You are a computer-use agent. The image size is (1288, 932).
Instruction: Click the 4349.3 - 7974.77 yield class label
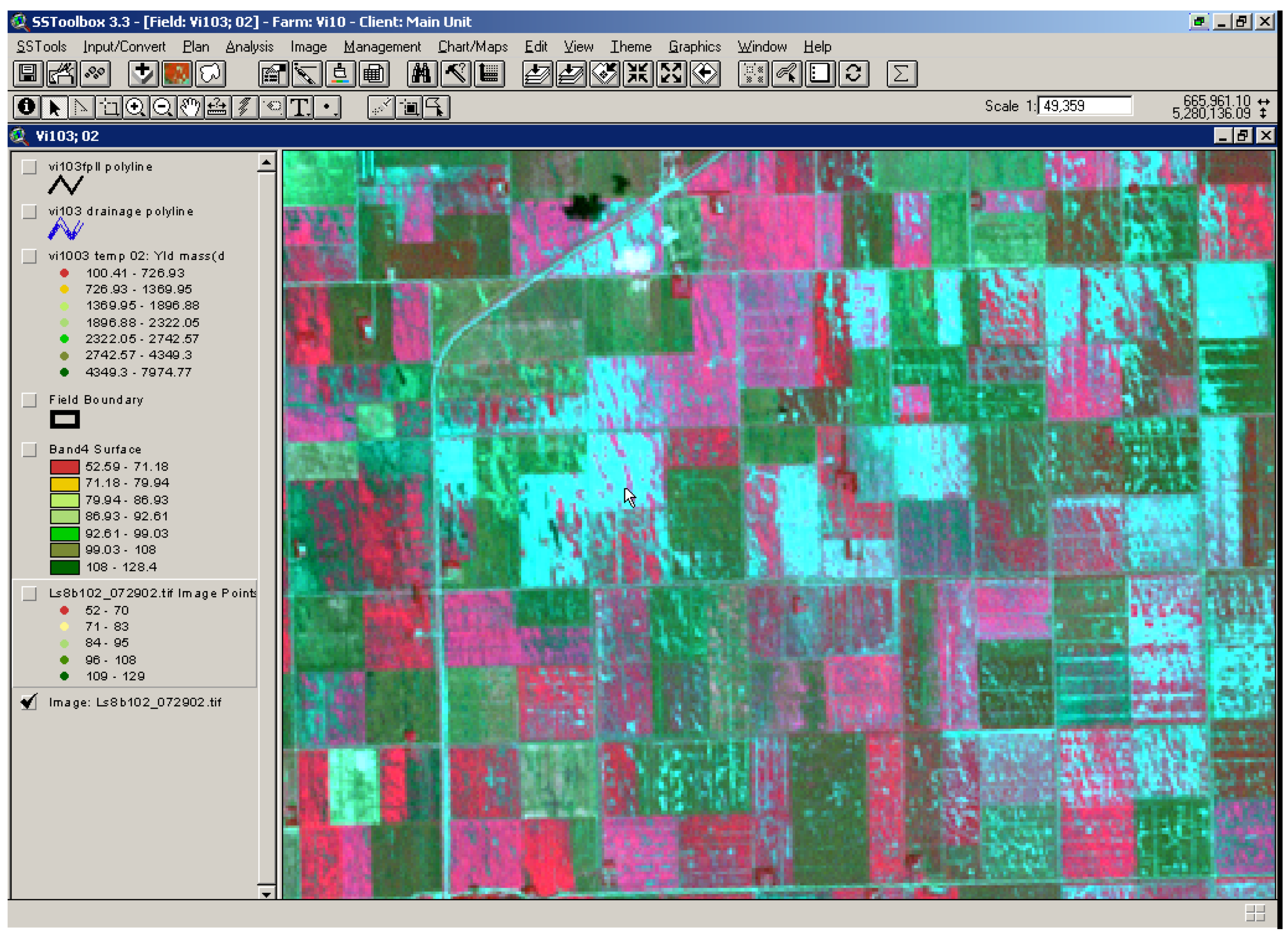click(139, 372)
